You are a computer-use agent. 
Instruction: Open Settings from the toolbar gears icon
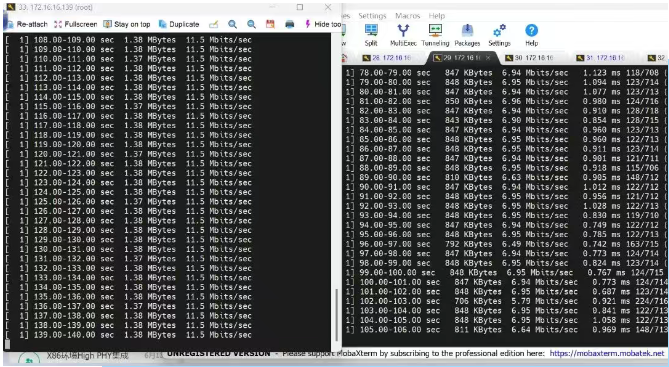pos(499,35)
